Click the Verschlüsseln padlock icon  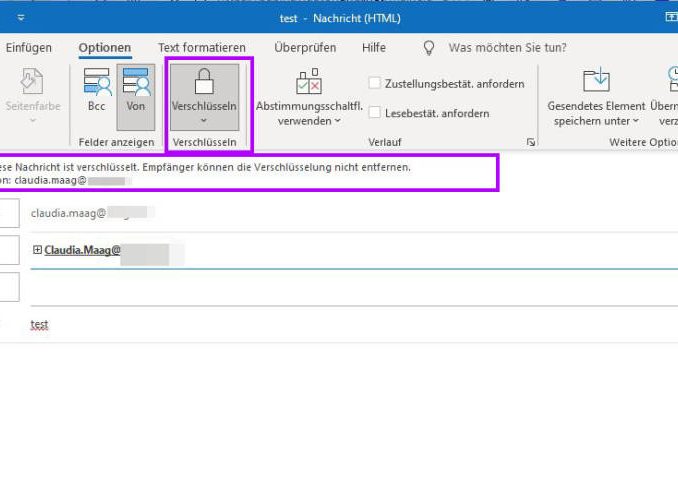click(x=204, y=82)
